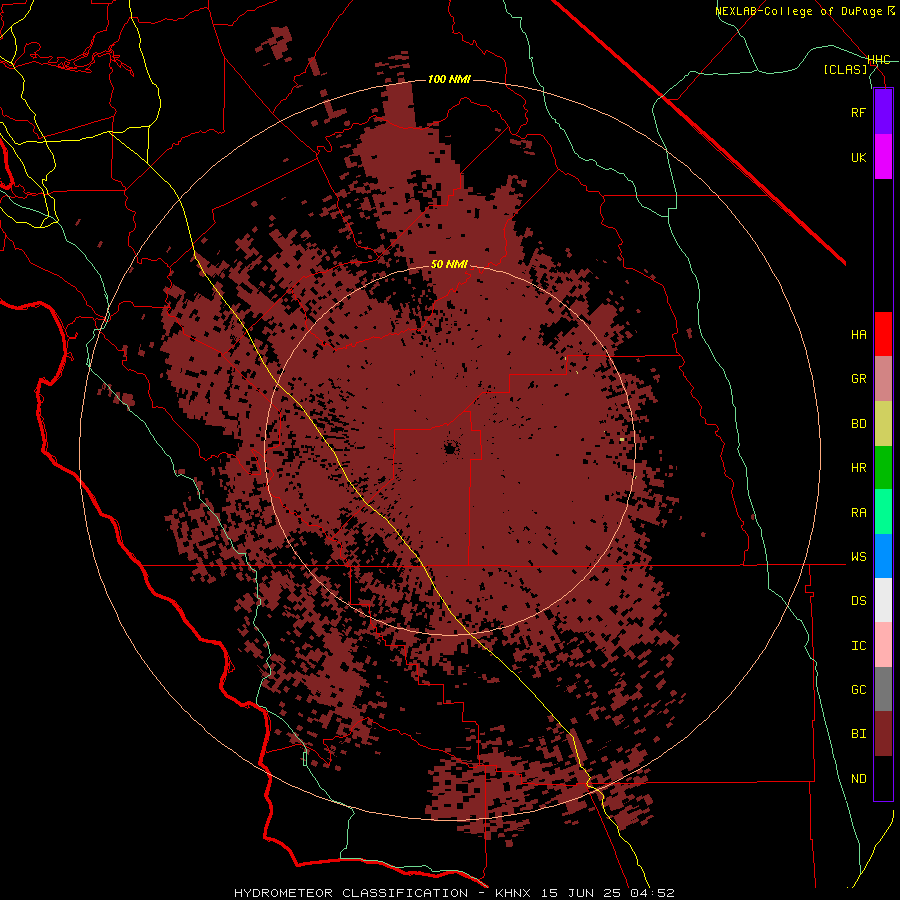
Task: Click the 'DS' legend label
Action: click(859, 600)
